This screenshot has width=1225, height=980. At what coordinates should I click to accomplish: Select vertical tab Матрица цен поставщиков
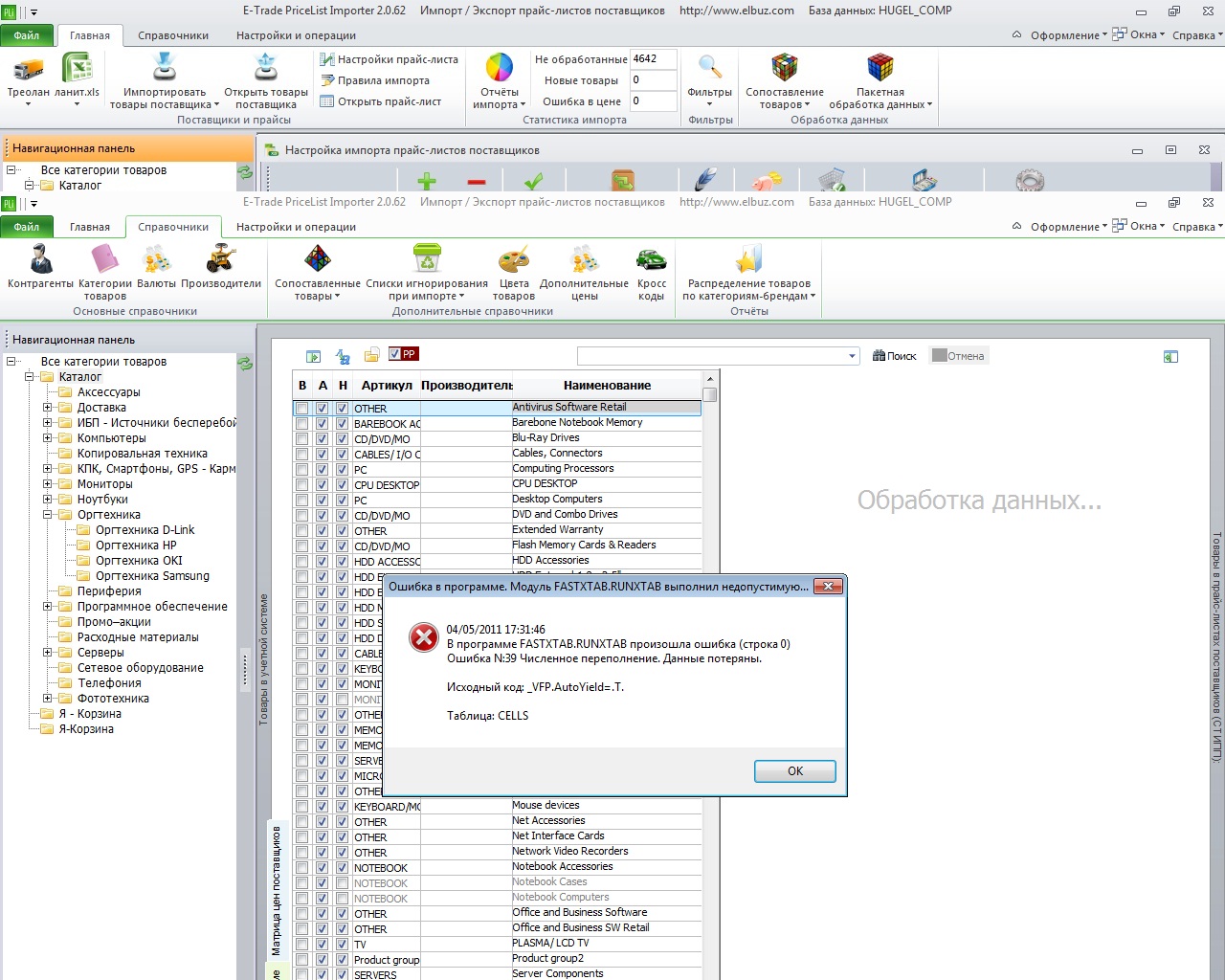(277, 890)
